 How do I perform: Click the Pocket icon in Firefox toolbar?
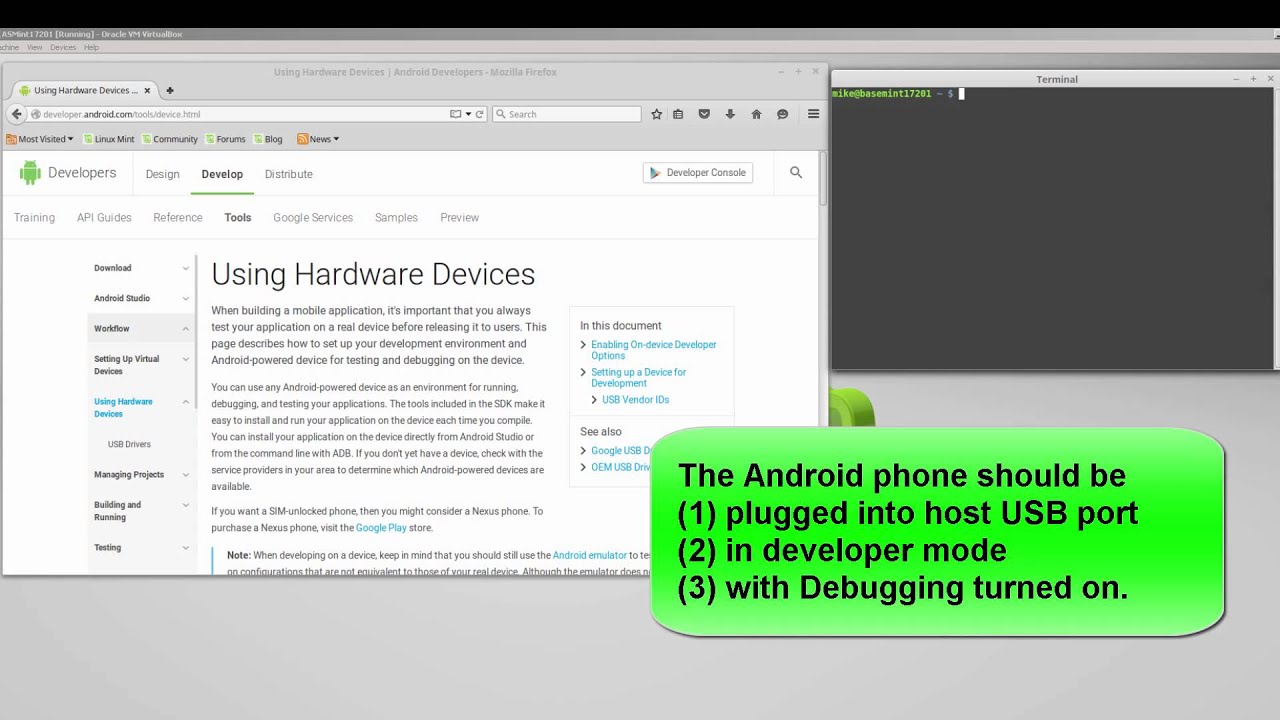pyautogui.click(x=704, y=114)
